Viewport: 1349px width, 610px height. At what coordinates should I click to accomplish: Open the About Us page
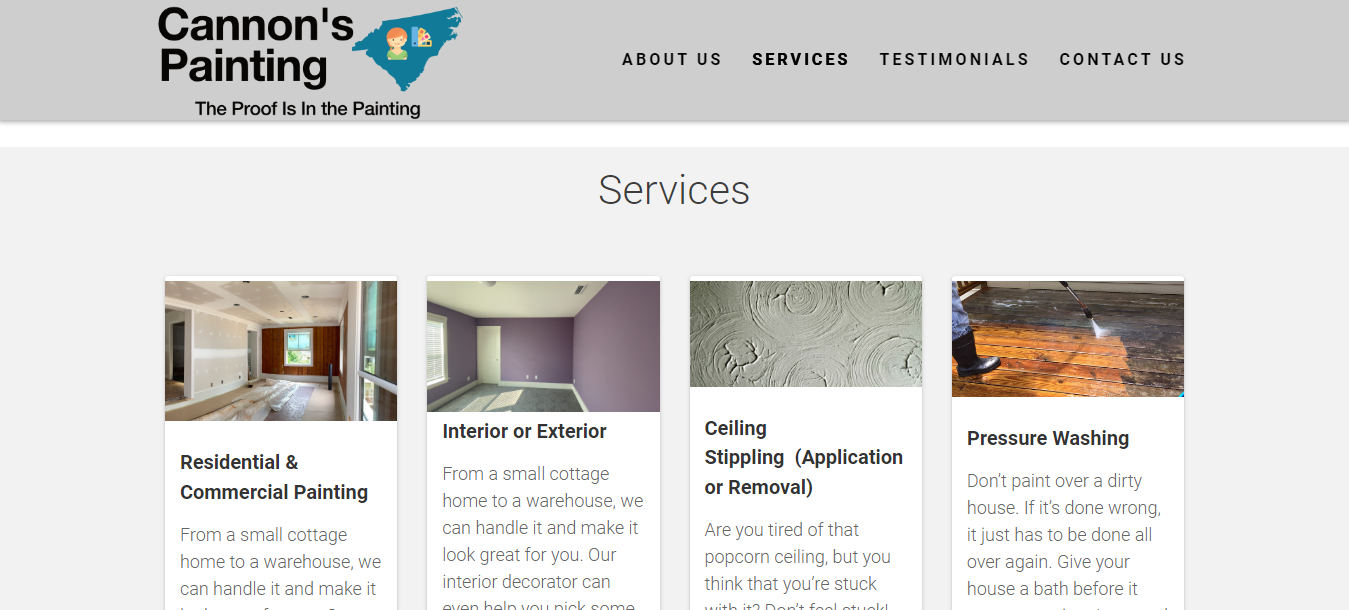click(x=672, y=59)
